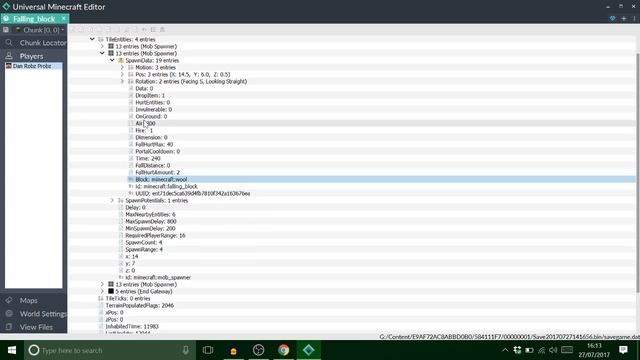Close the Falling_block tab

tap(64, 18)
